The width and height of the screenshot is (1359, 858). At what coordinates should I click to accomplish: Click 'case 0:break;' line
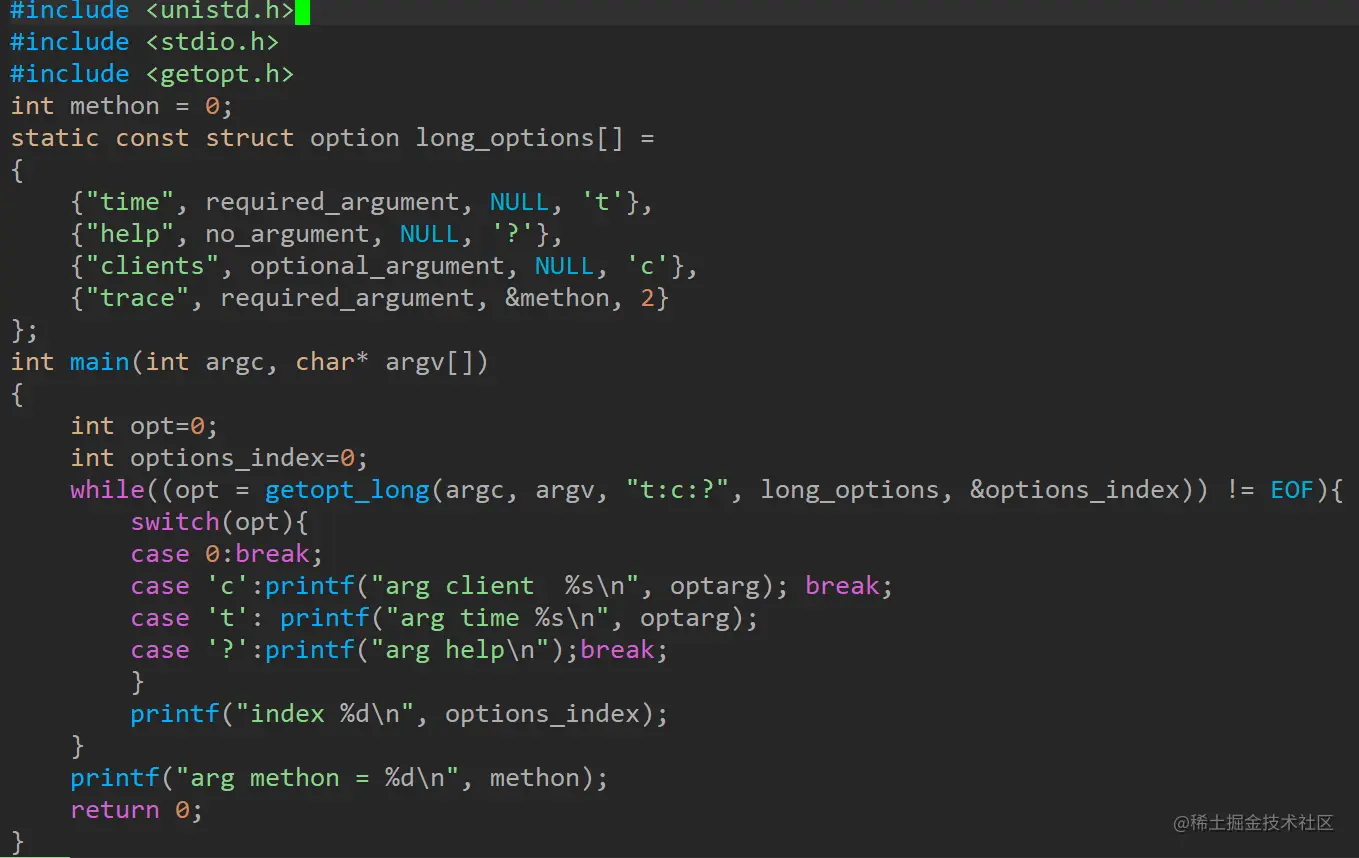227,554
